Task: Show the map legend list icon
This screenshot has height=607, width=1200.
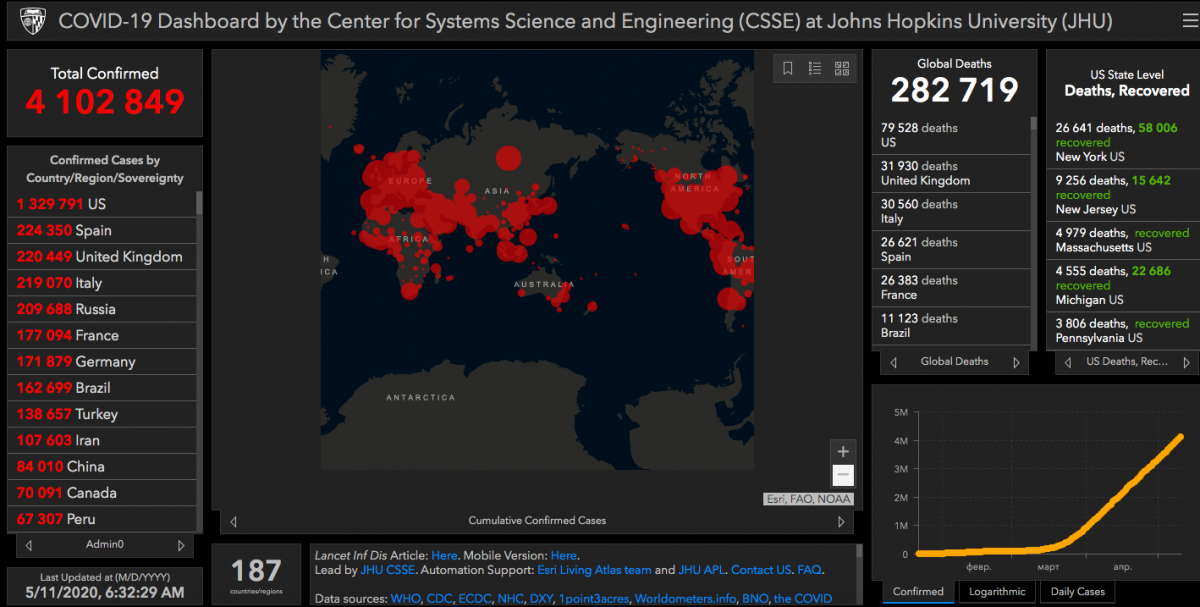Action: [x=815, y=69]
